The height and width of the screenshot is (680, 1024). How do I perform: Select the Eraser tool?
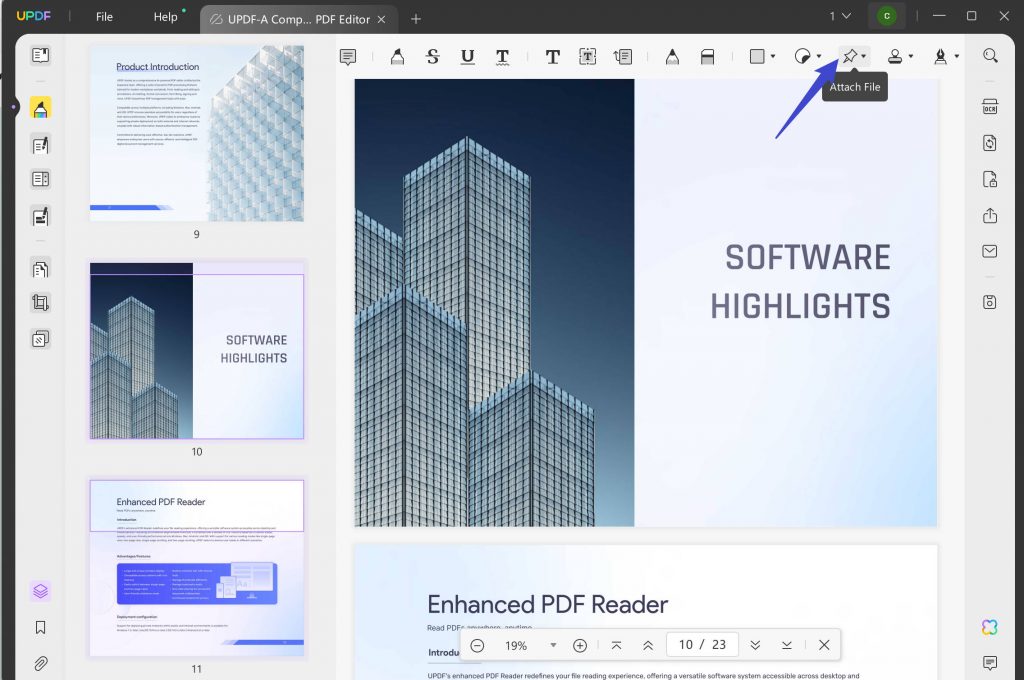(x=707, y=56)
